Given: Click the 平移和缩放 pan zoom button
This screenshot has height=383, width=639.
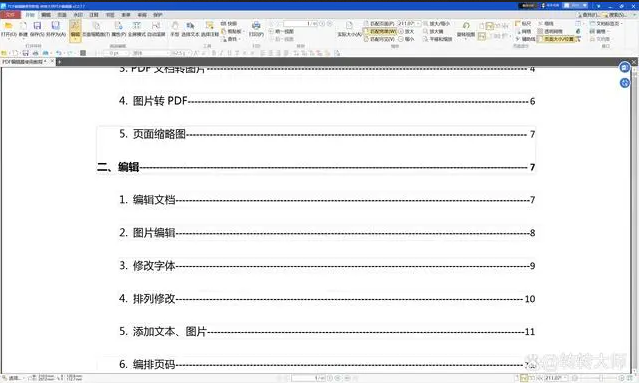Looking at the screenshot, I should pyautogui.click(x=438, y=39).
